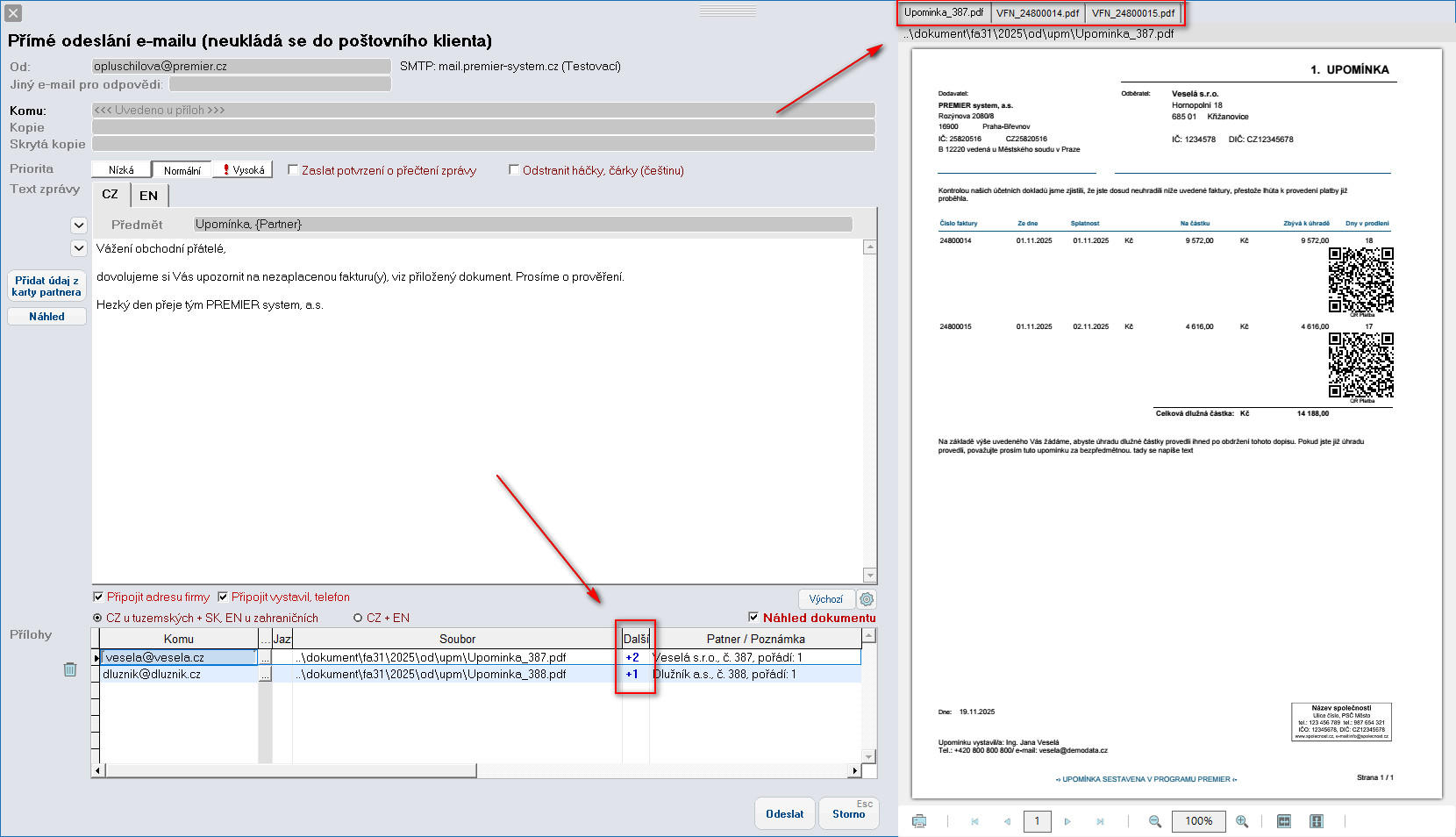Open the VFN_24800014.pdf preview tab
1456x837 pixels.
tap(1038, 13)
